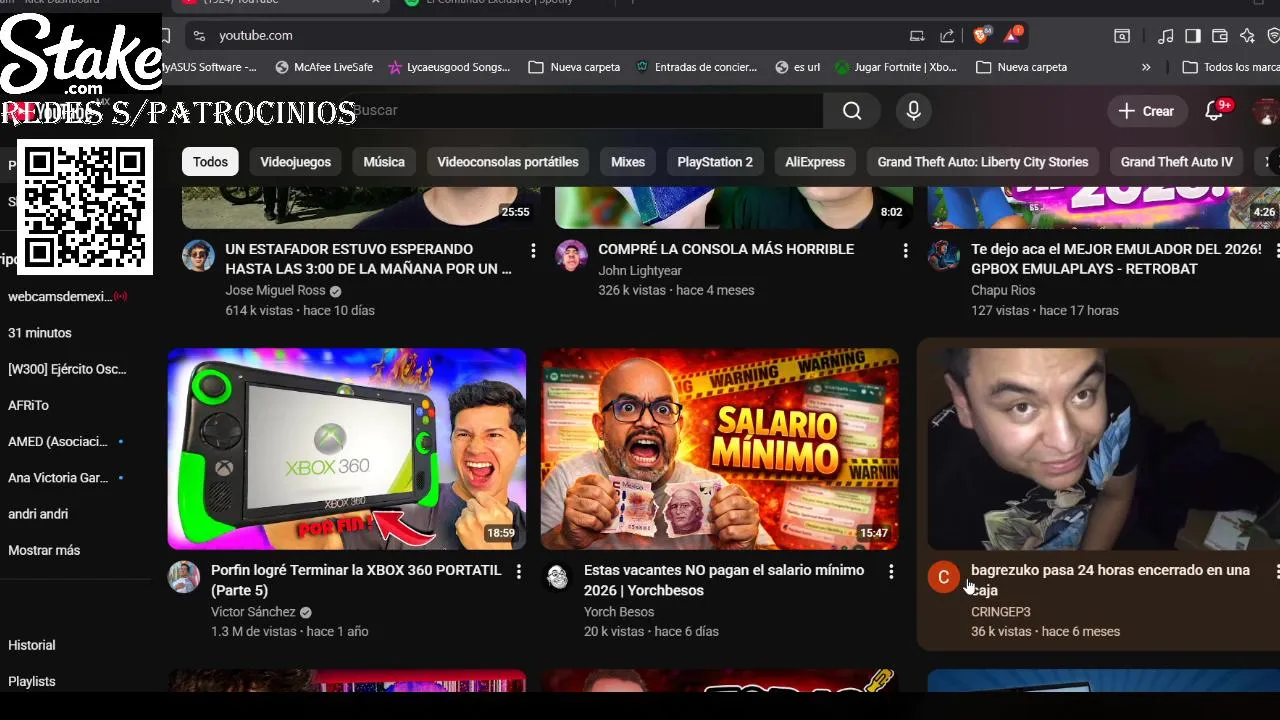1280x720 pixels.
Task: Open the McAfee LiveSafe bookmark
Action: pyautogui.click(x=324, y=67)
